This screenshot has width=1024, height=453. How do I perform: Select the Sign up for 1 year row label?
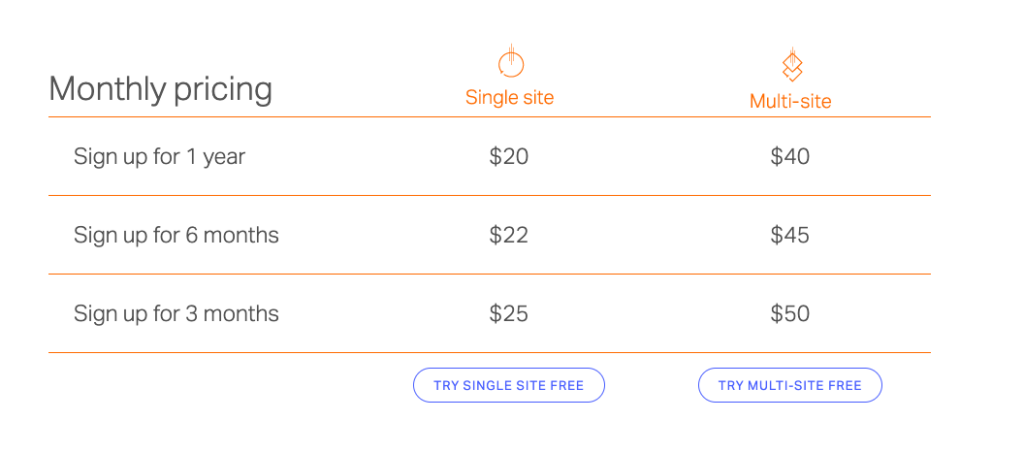pyautogui.click(x=159, y=157)
